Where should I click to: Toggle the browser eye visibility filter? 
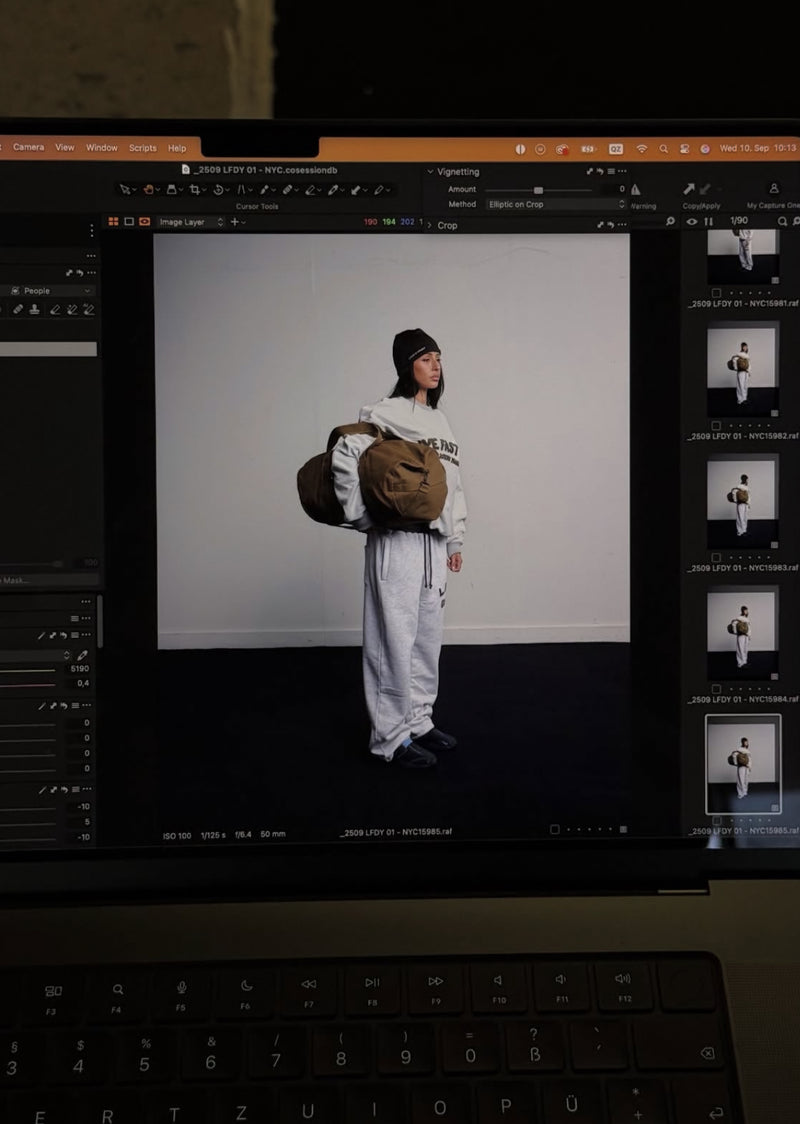692,222
